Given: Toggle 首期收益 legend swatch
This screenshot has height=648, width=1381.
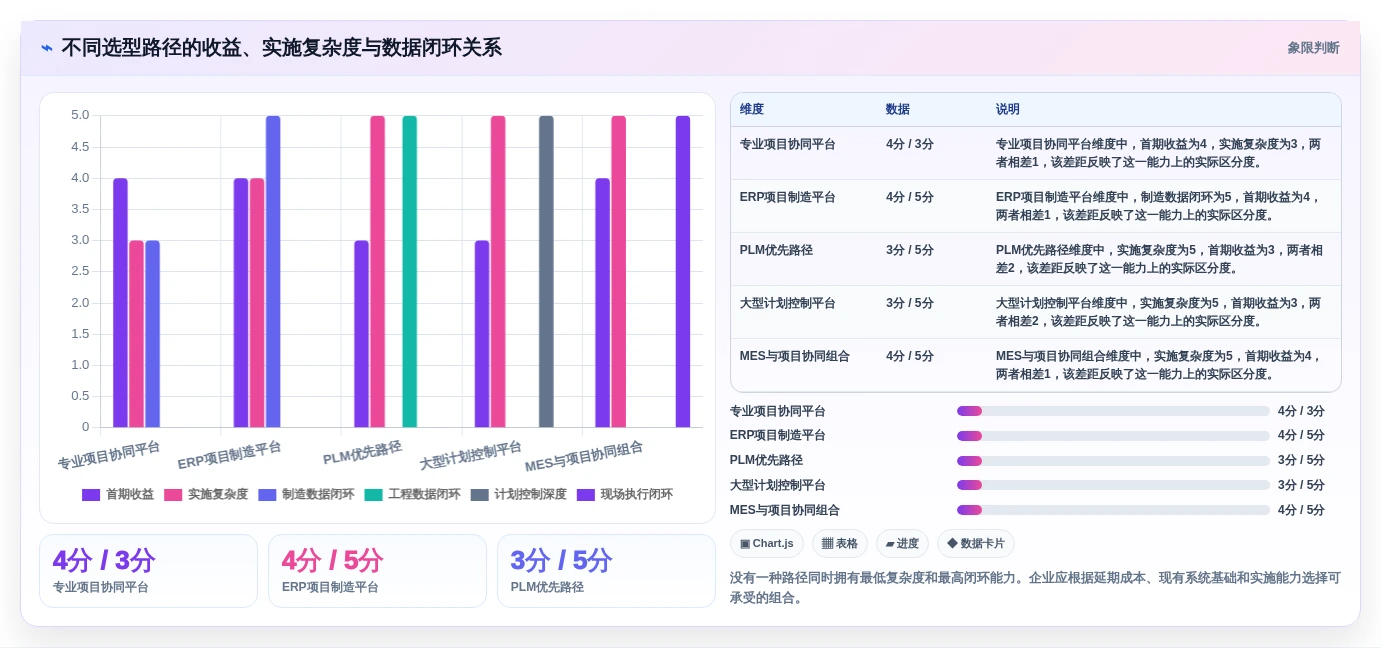Looking at the screenshot, I should coord(91,494).
